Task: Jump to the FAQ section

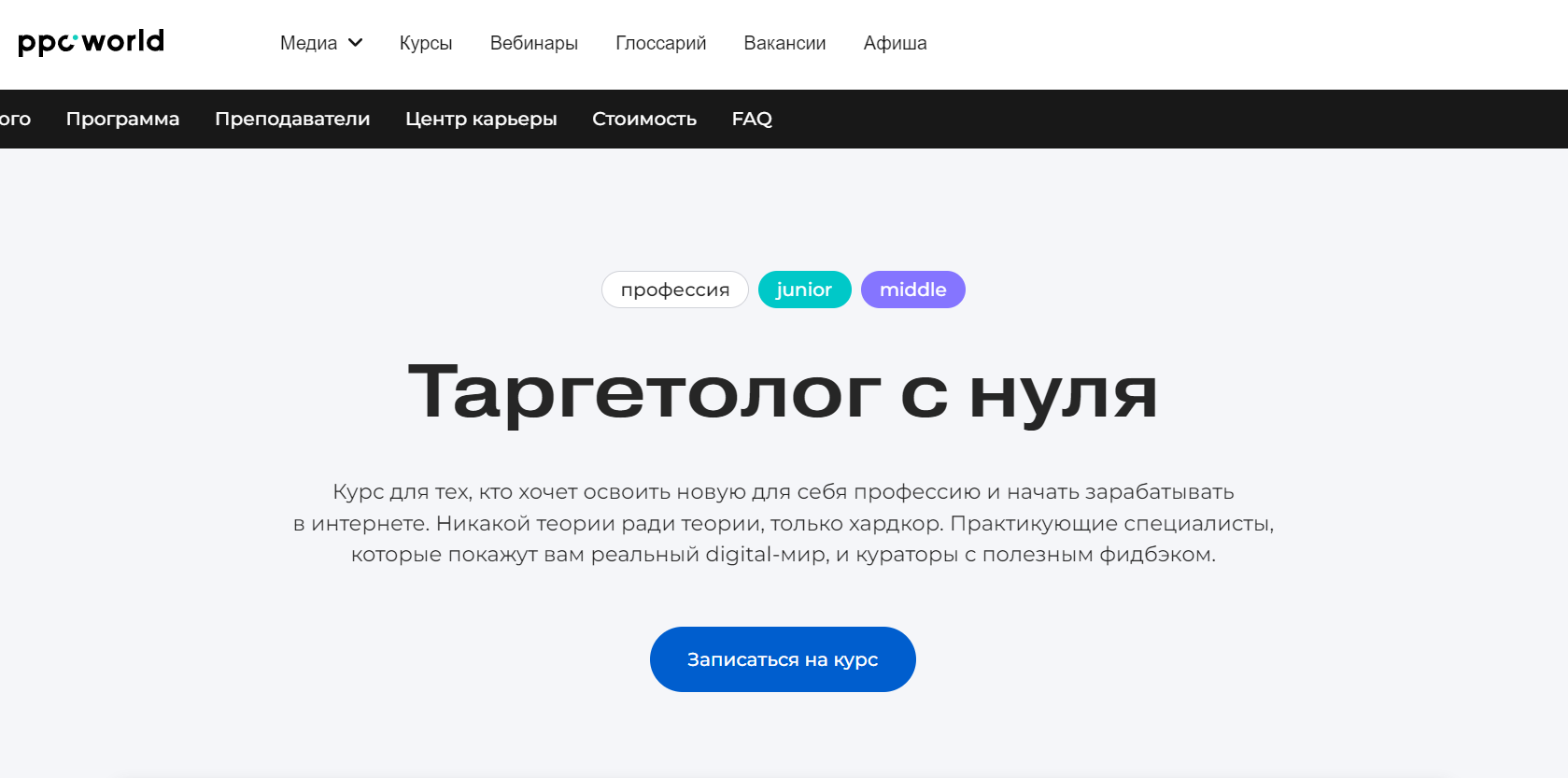Action: (752, 119)
